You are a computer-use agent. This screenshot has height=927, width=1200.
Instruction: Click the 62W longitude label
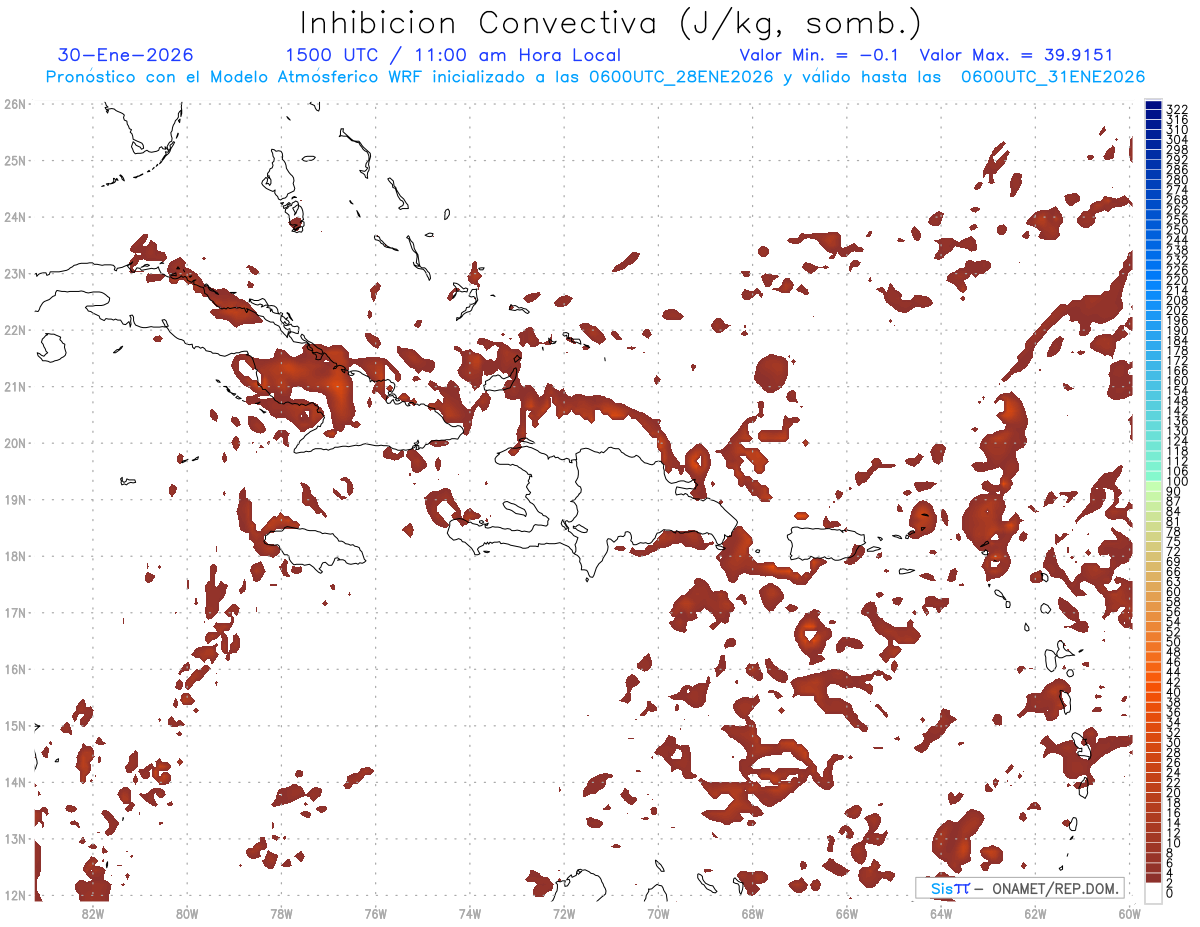(x=1035, y=913)
